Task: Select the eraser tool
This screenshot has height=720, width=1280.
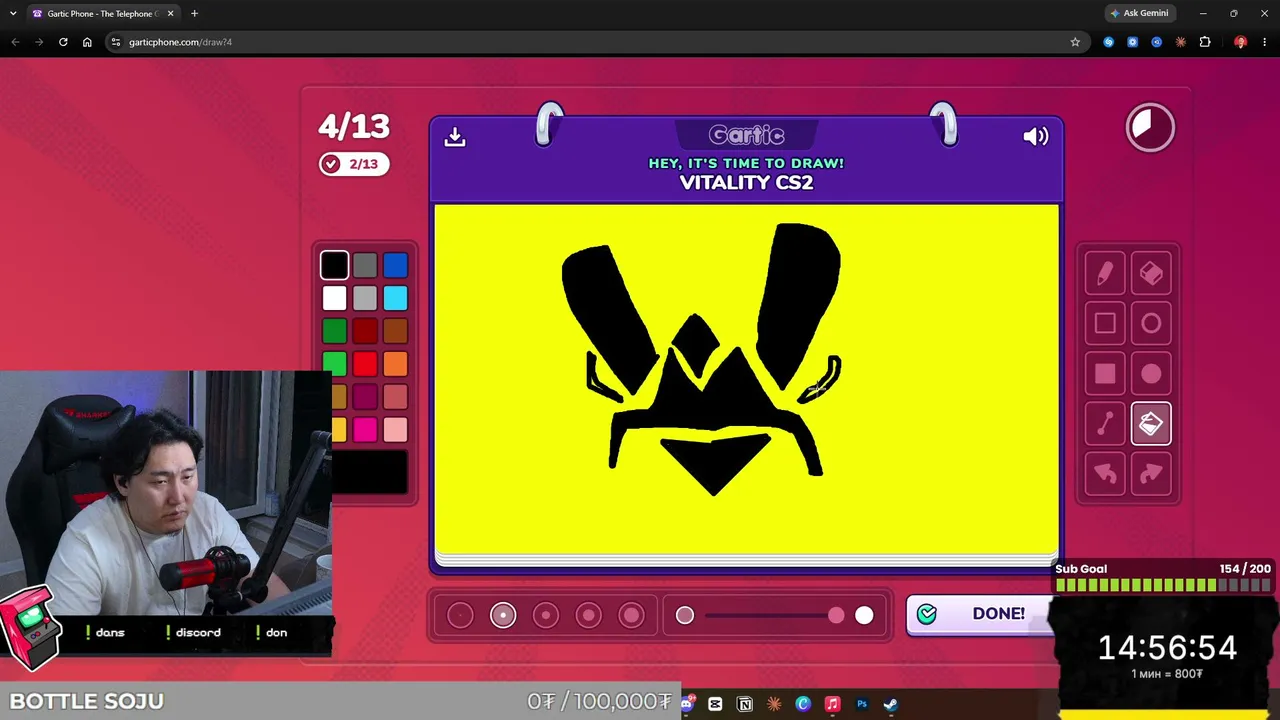Action: [x=1151, y=273]
